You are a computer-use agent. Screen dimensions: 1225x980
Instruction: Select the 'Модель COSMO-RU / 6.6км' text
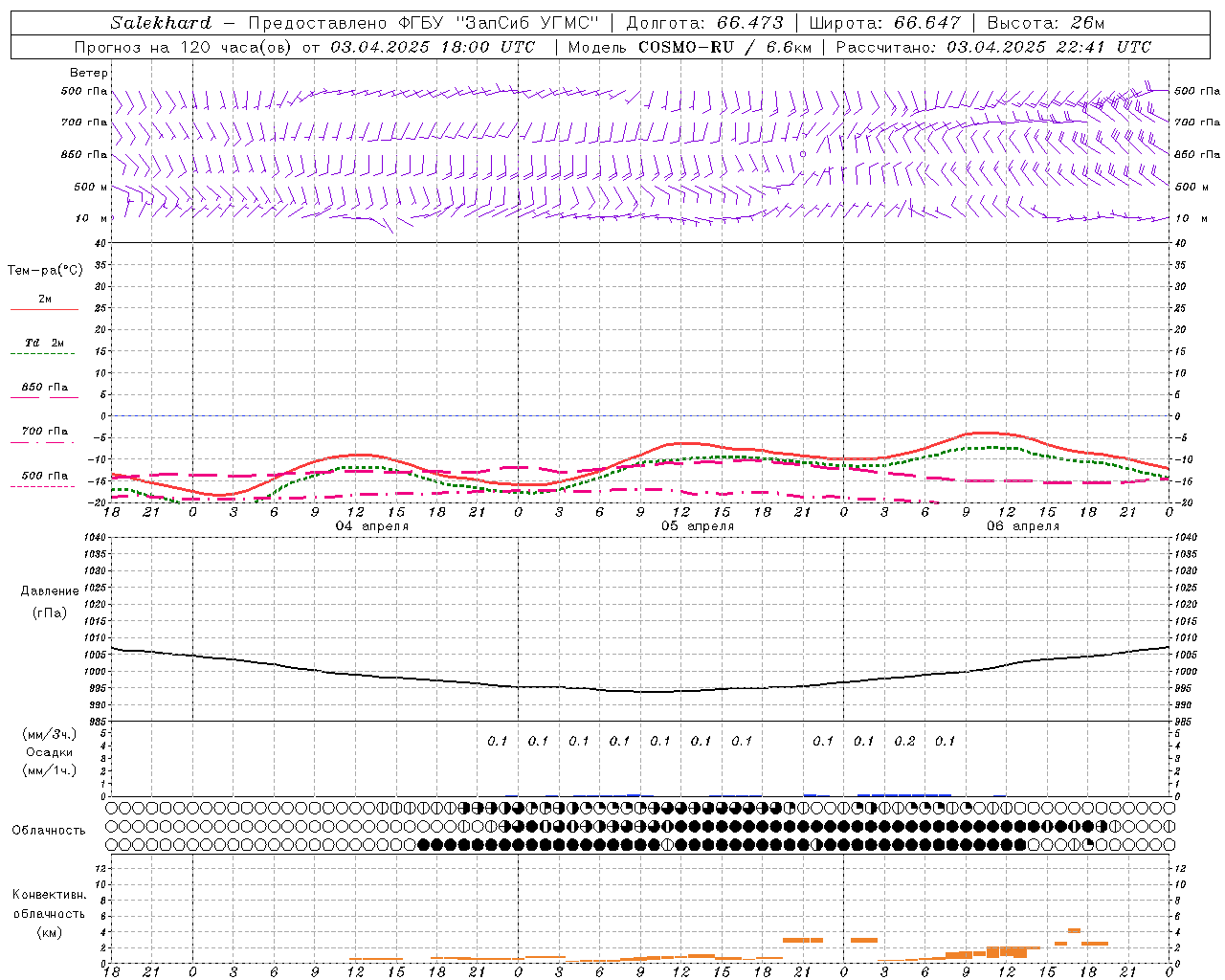[689, 47]
